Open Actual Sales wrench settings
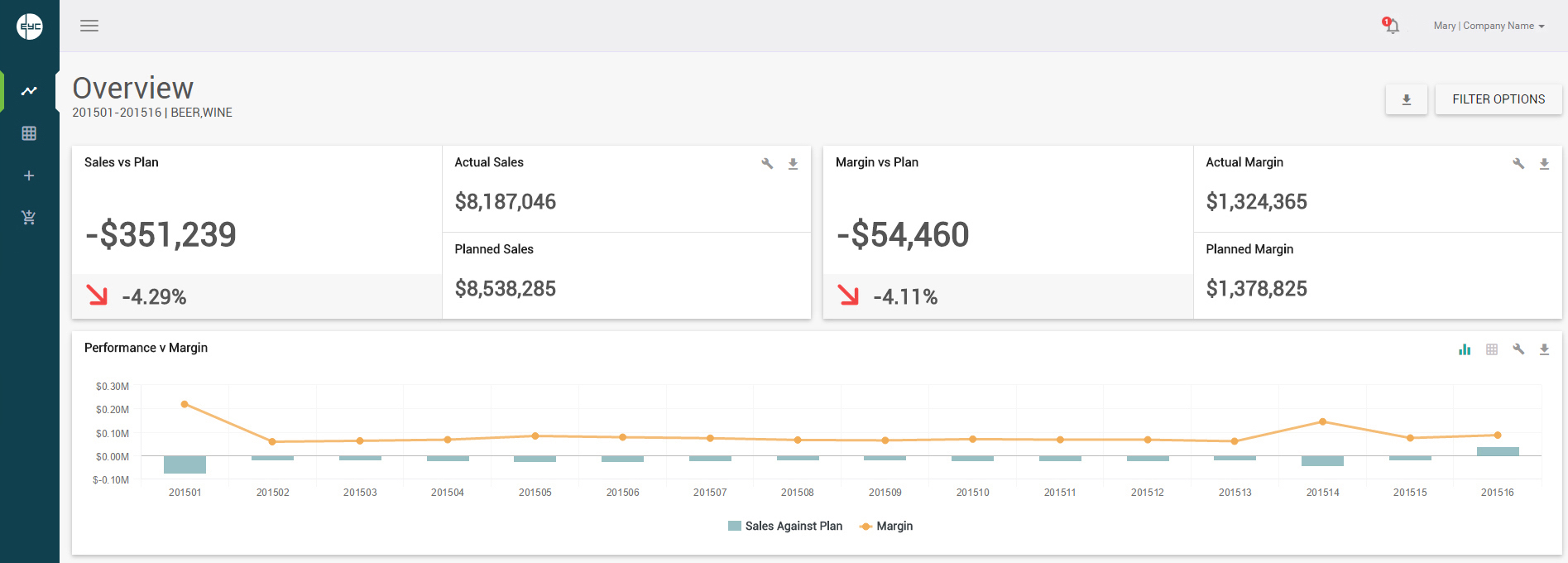Screen dimensions: 1568x563 (767, 164)
